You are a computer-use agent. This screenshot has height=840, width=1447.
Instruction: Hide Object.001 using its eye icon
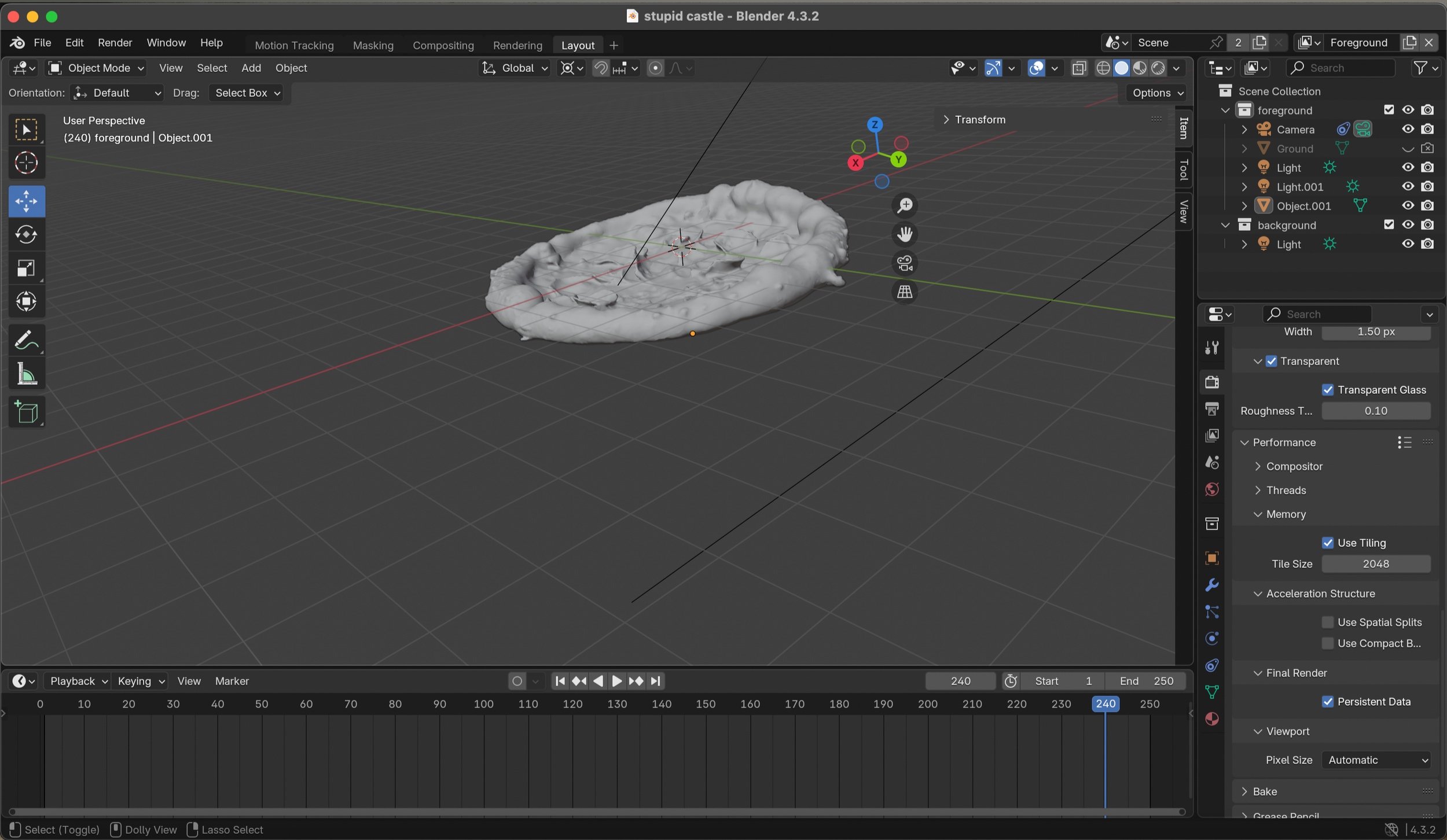(x=1408, y=205)
